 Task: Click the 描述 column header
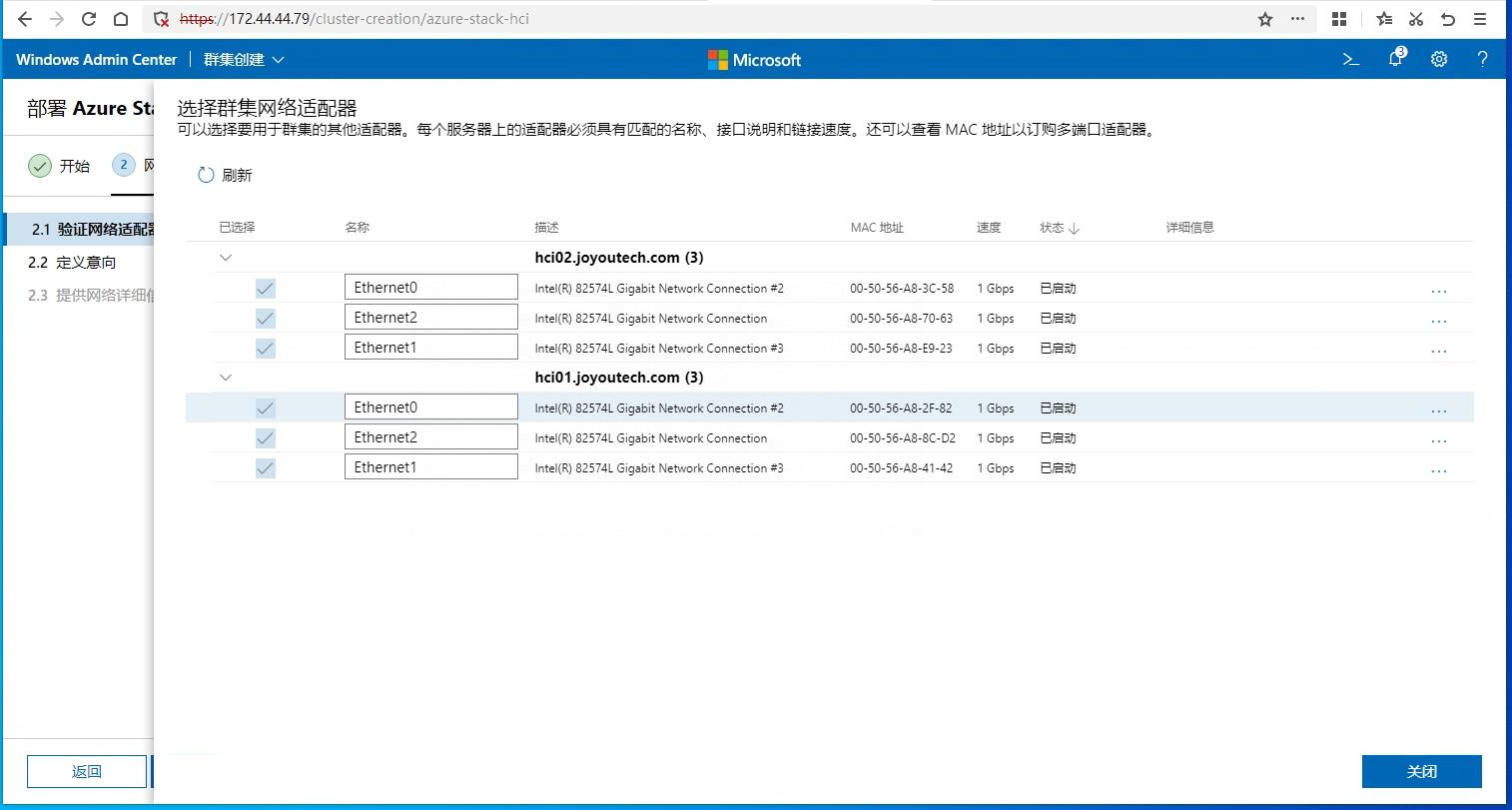tap(546, 228)
